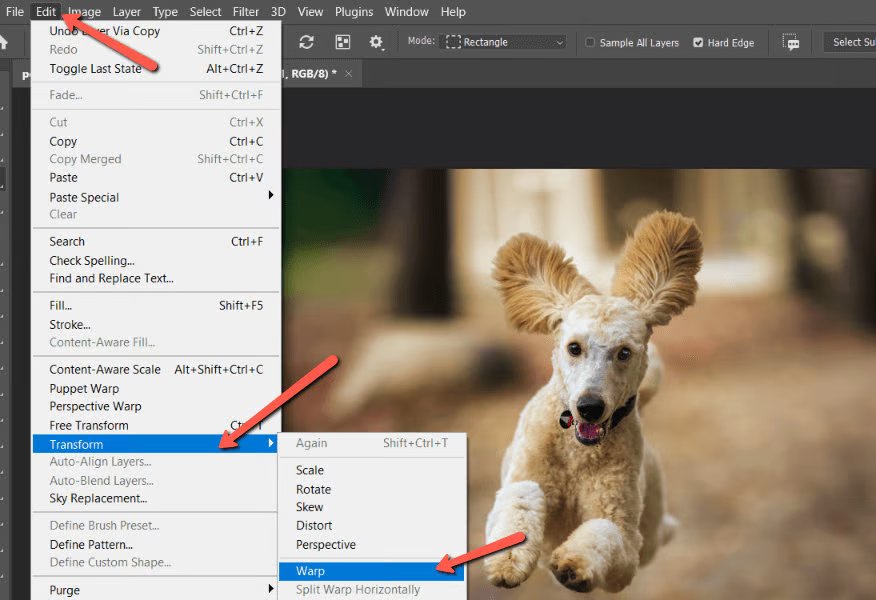Select Puppet Warp in Edit menu
Screen dimensions: 876x600
[x=84, y=388]
